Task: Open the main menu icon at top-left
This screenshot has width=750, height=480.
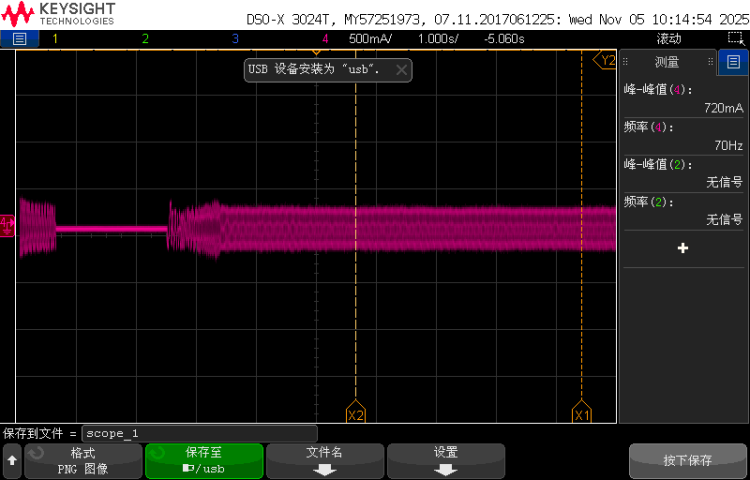Action: point(20,39)
